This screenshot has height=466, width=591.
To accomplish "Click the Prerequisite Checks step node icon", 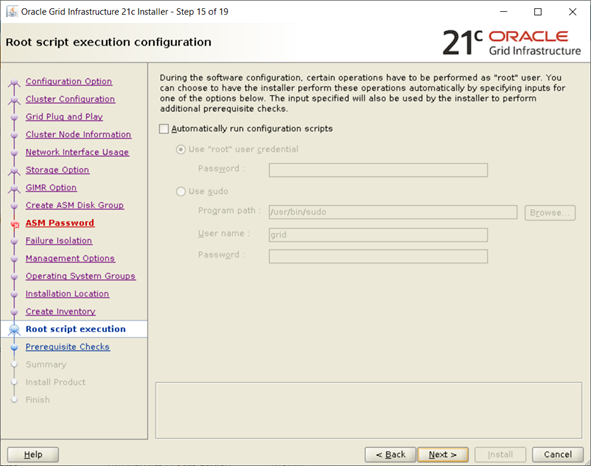I will pyautogui.click(x=14, y=347).
